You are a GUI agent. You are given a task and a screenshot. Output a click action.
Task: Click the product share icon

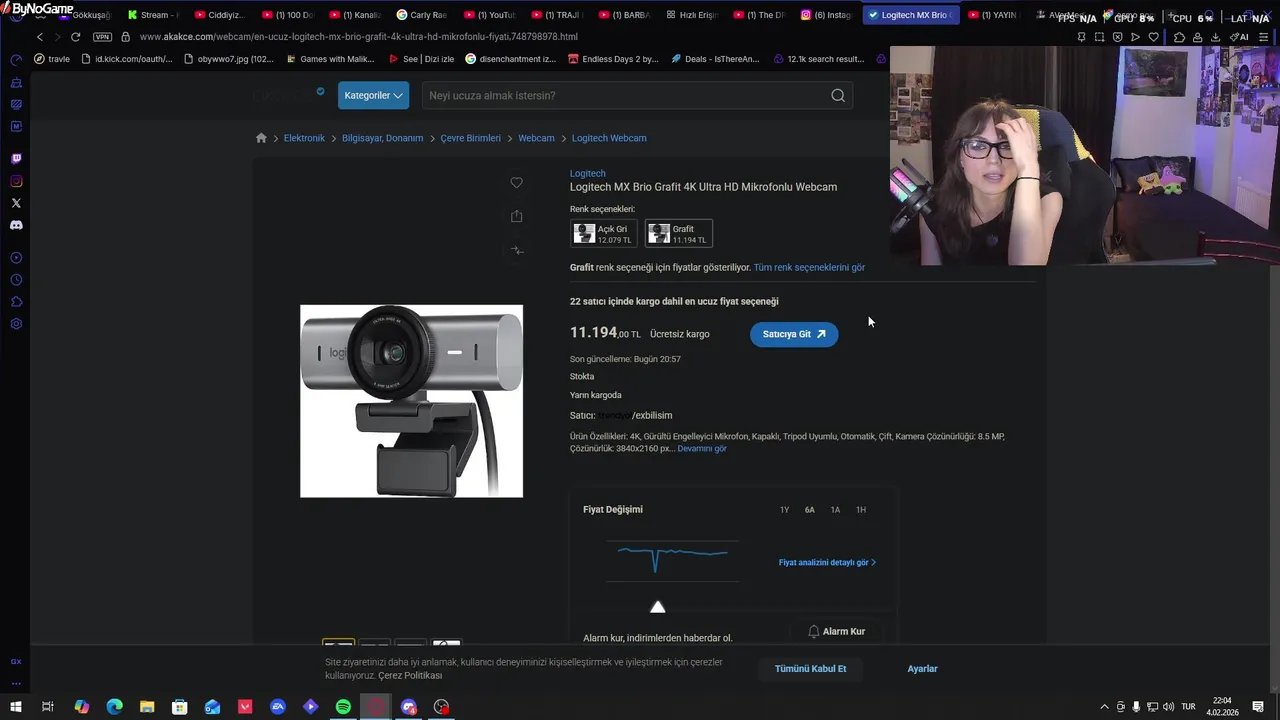coord(516,216)
